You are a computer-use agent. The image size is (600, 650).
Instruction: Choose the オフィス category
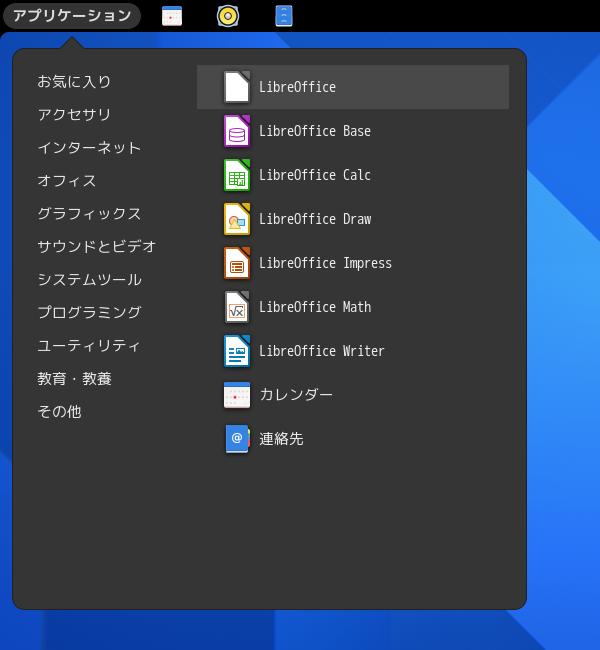67,181
